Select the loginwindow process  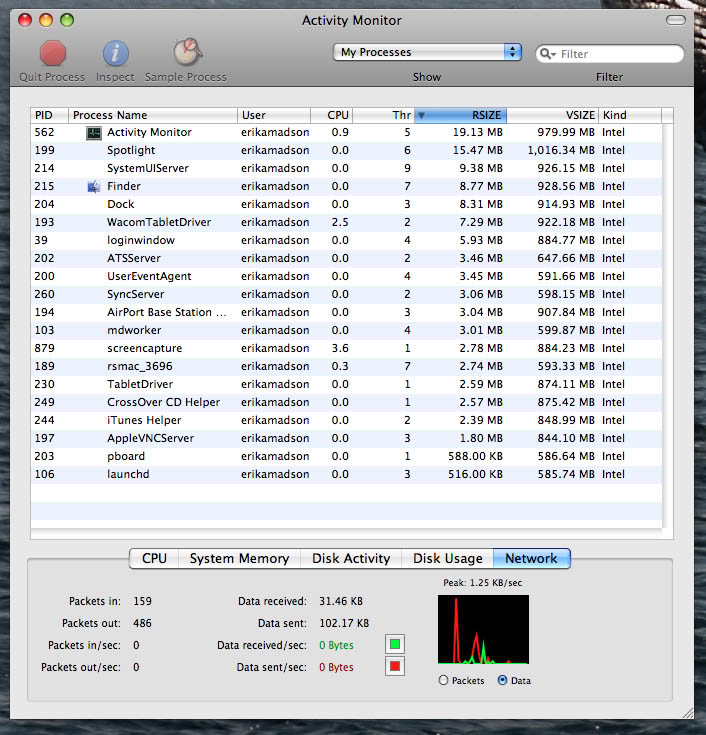(x=346, y=240)
